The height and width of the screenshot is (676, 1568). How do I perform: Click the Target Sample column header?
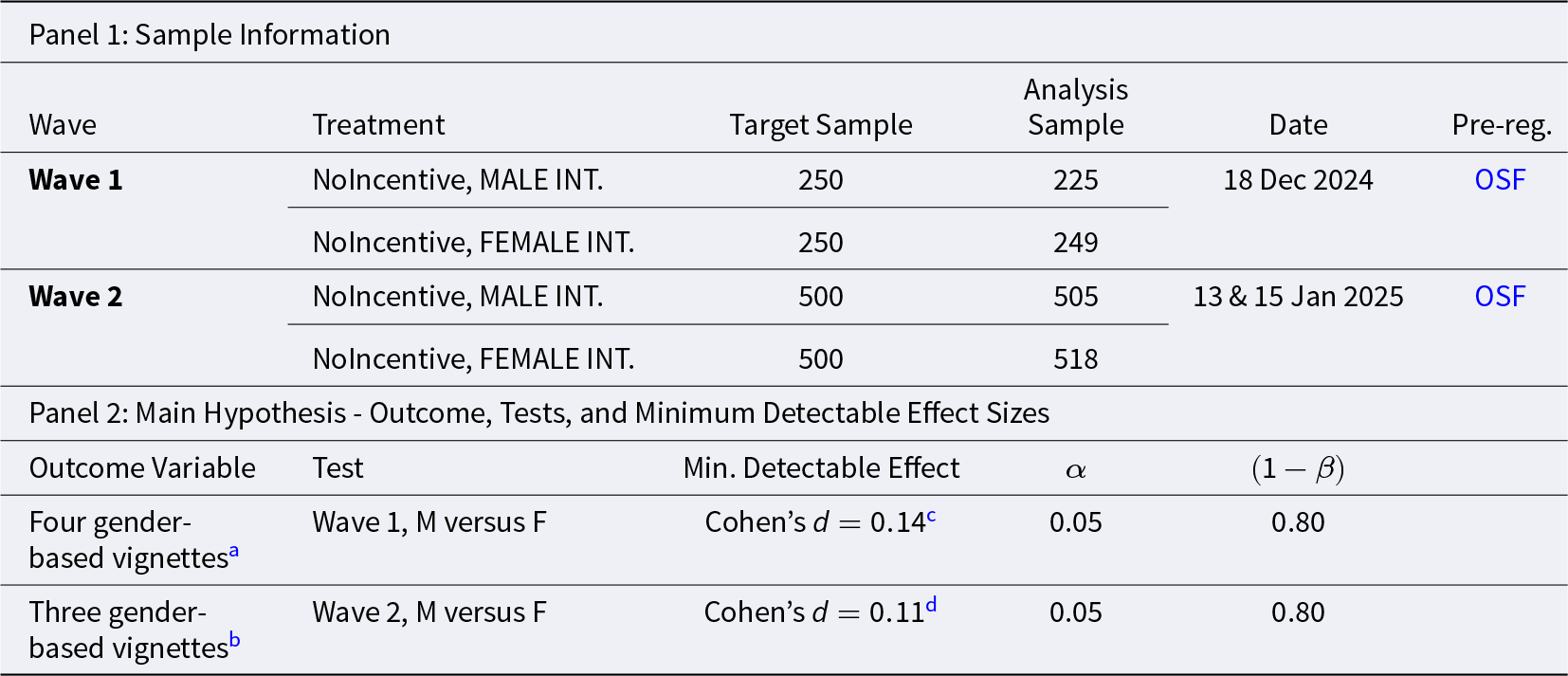click(x=820, y=125)
